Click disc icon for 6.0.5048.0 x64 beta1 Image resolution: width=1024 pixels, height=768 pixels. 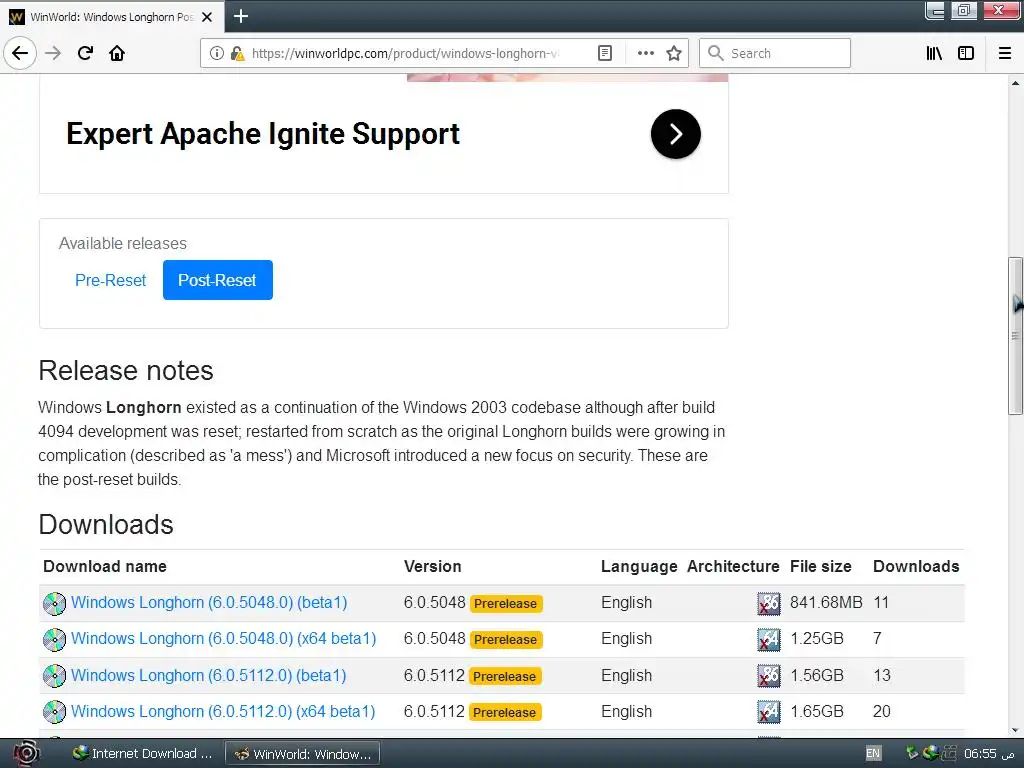[54, 640]
